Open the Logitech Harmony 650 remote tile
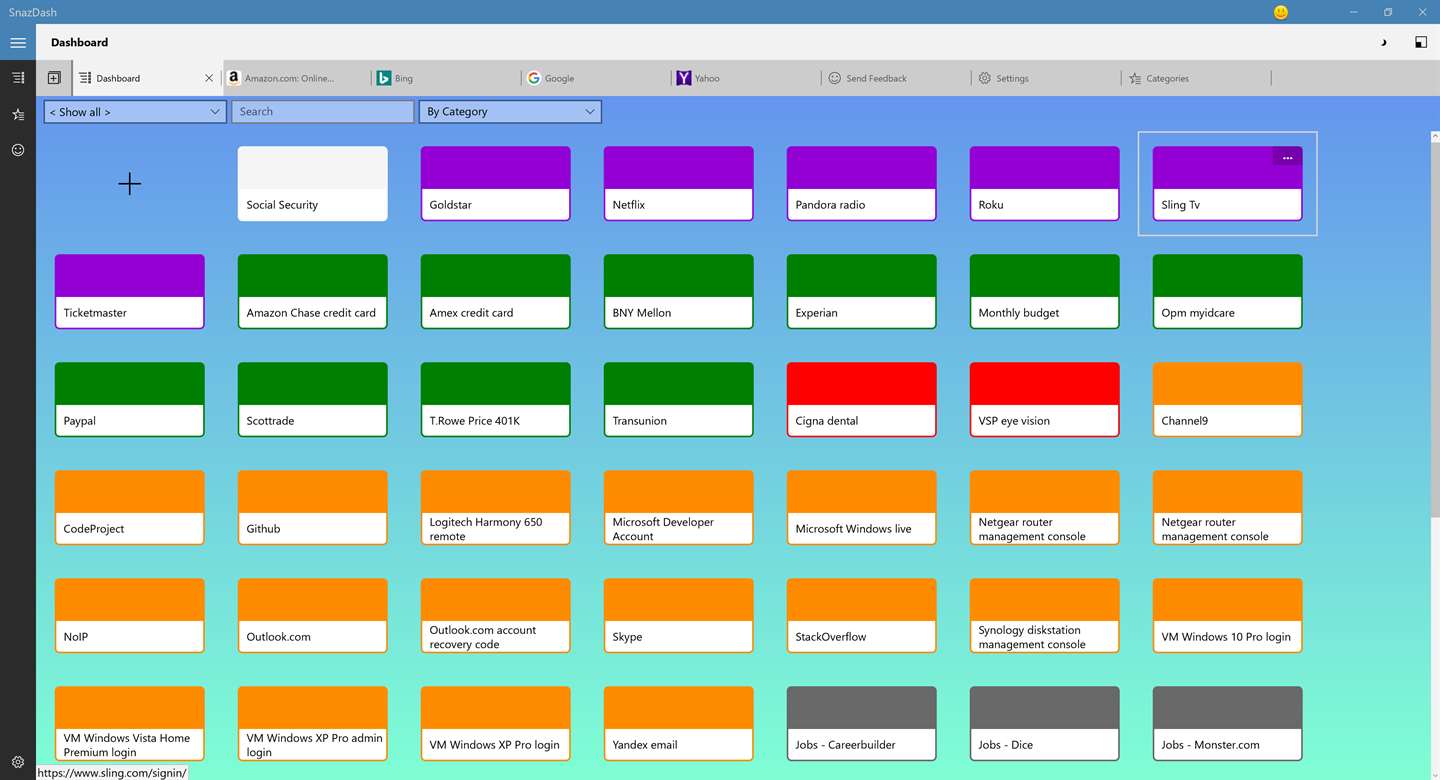Image resolution: width=1440 pixels, height=780 pixels. (x=496, y=508)
